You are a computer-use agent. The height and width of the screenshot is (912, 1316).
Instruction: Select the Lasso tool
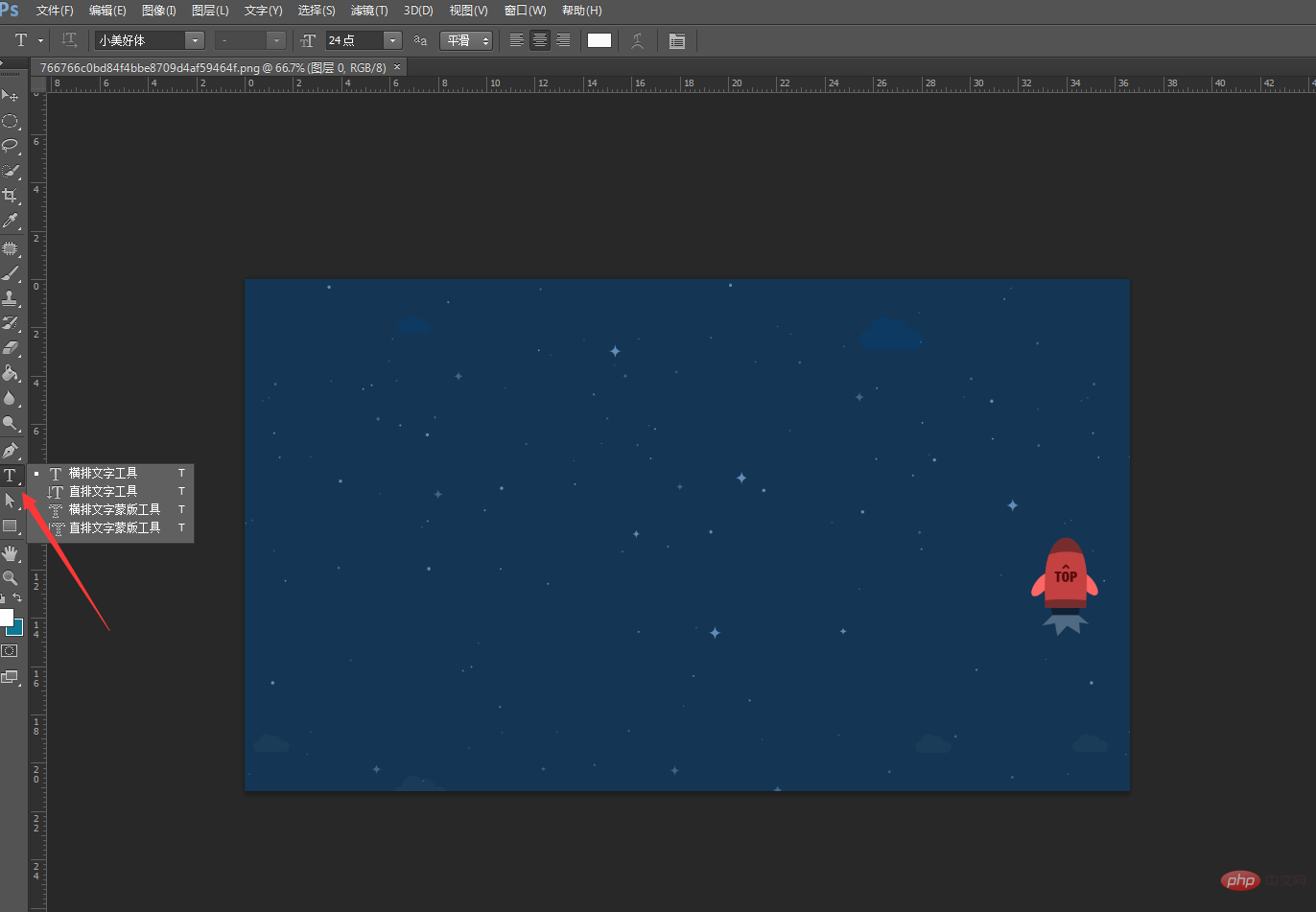point(10,146)
